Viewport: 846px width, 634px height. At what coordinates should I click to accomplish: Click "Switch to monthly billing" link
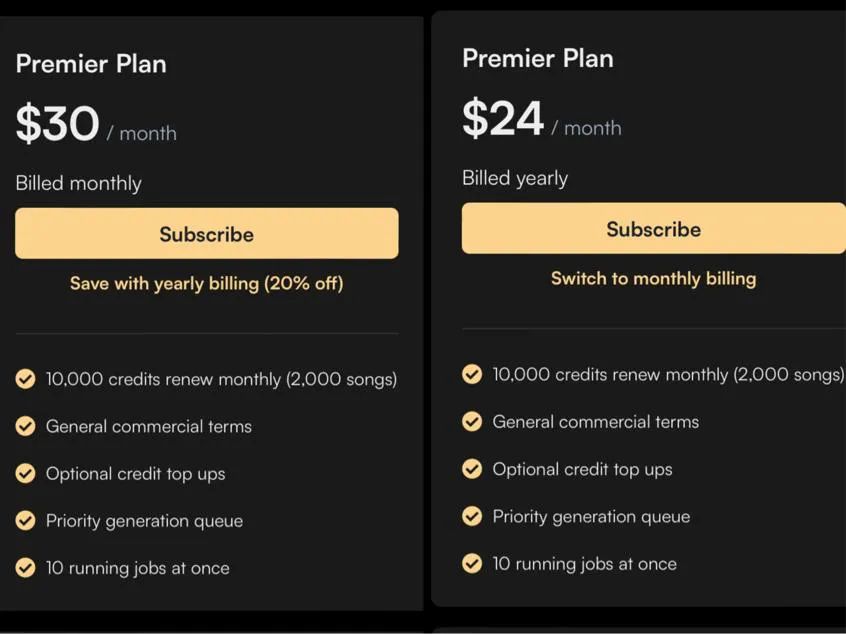click(x=653, y=278)
